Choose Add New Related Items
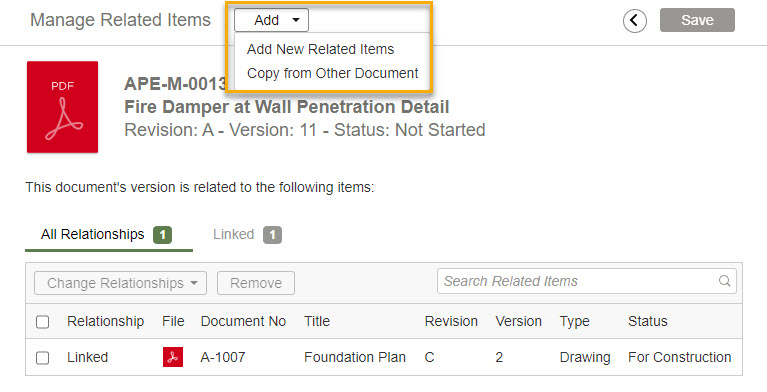Screen dimensions: 767x392 point(320,49)
